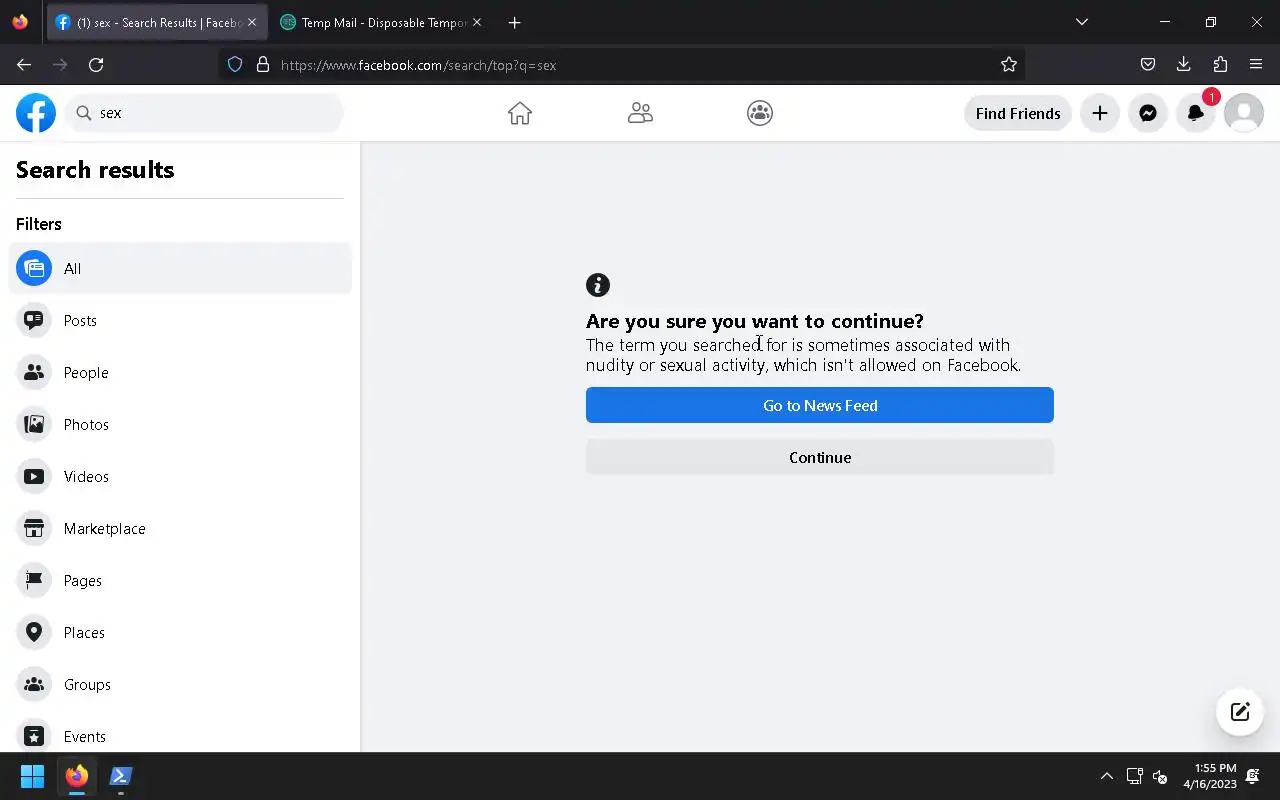The height and width of the screenshot is (800, 1280).
Task: Open the Notifications bell
Action: [1196, 113]
